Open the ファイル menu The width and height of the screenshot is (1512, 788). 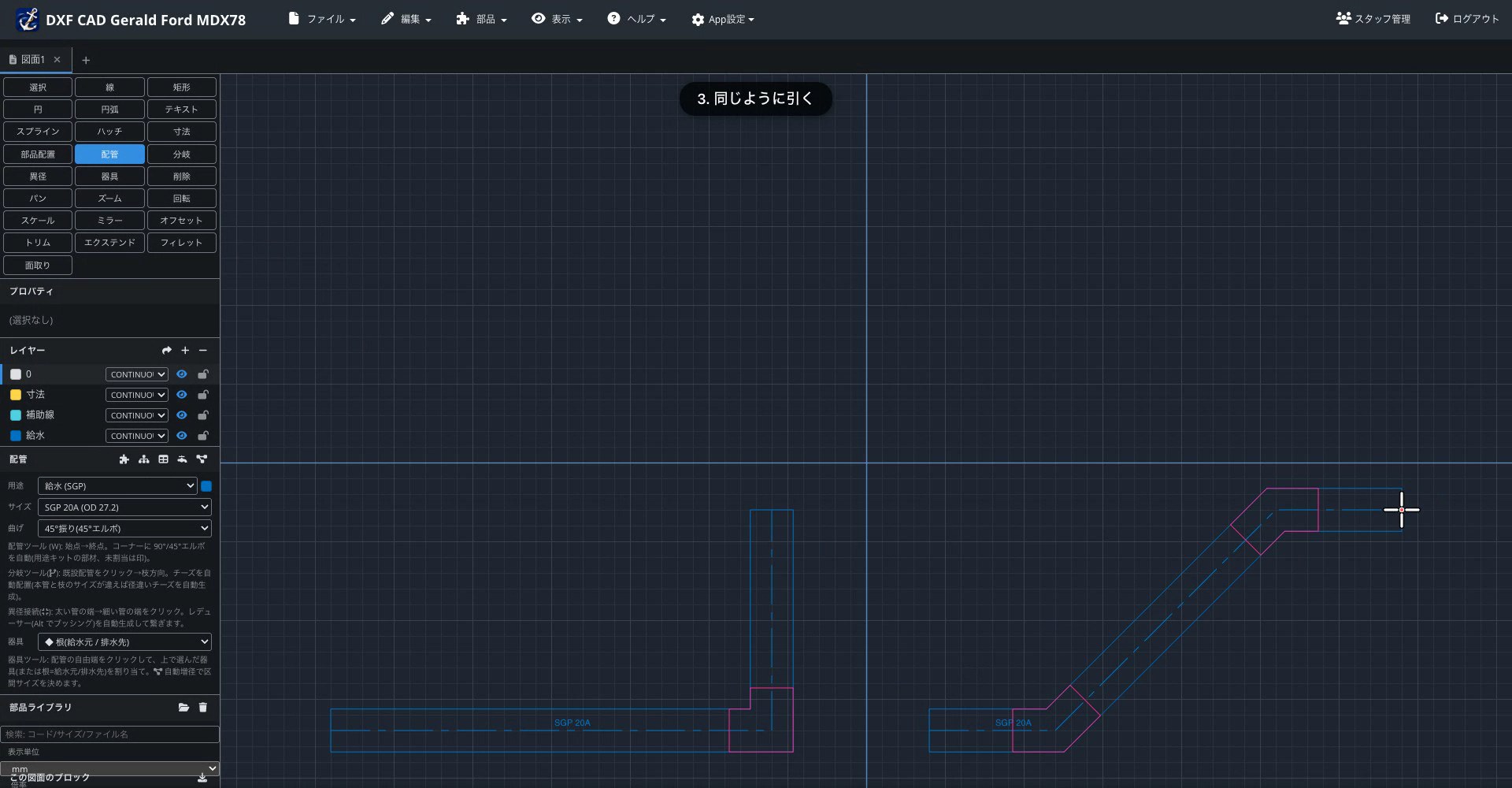322,20
